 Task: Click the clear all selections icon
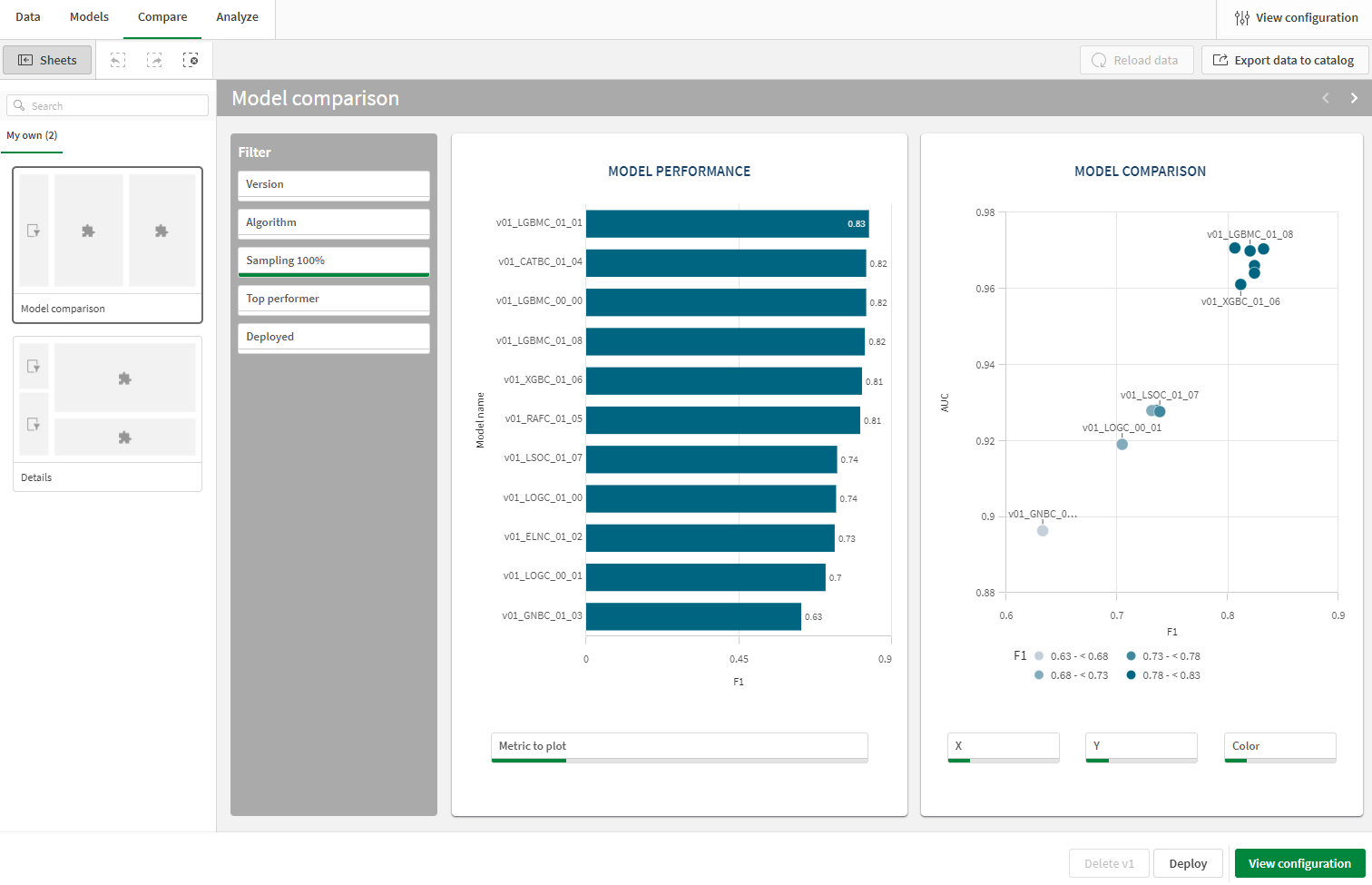(x=191, y=60)
